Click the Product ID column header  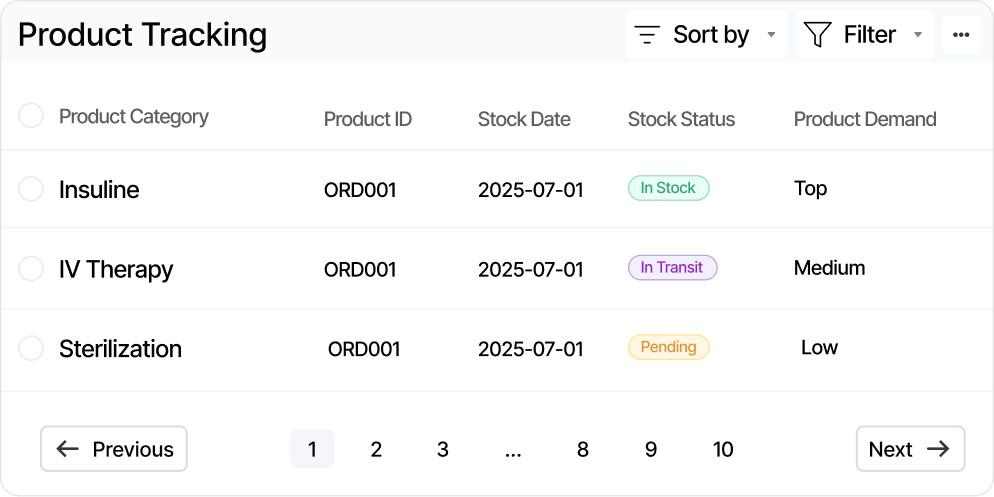(x=368, y=119)
